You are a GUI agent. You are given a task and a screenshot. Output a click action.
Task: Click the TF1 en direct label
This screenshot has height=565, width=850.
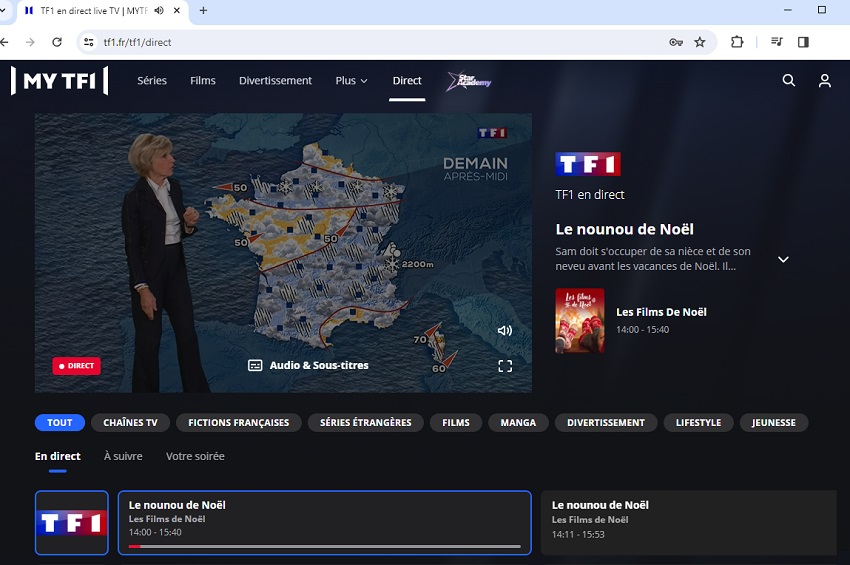click(590, 195)
